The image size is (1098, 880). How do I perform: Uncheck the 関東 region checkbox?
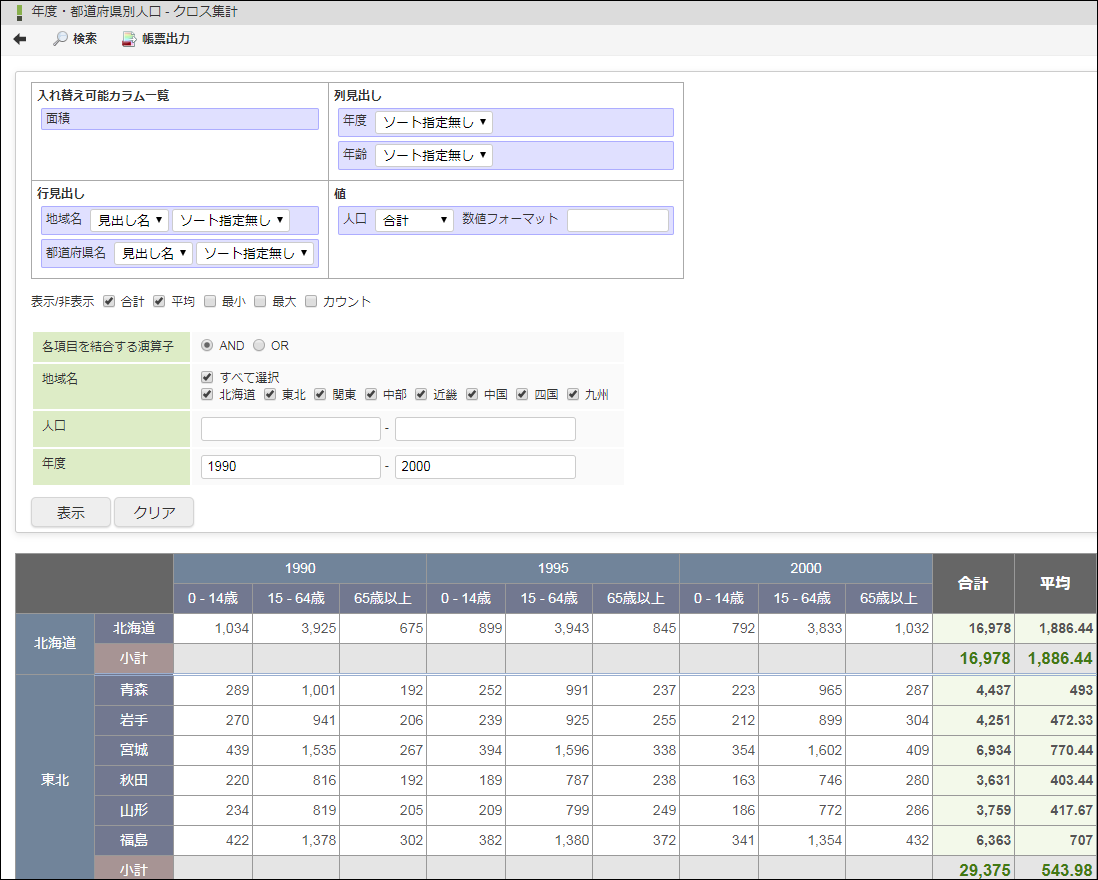320,395
